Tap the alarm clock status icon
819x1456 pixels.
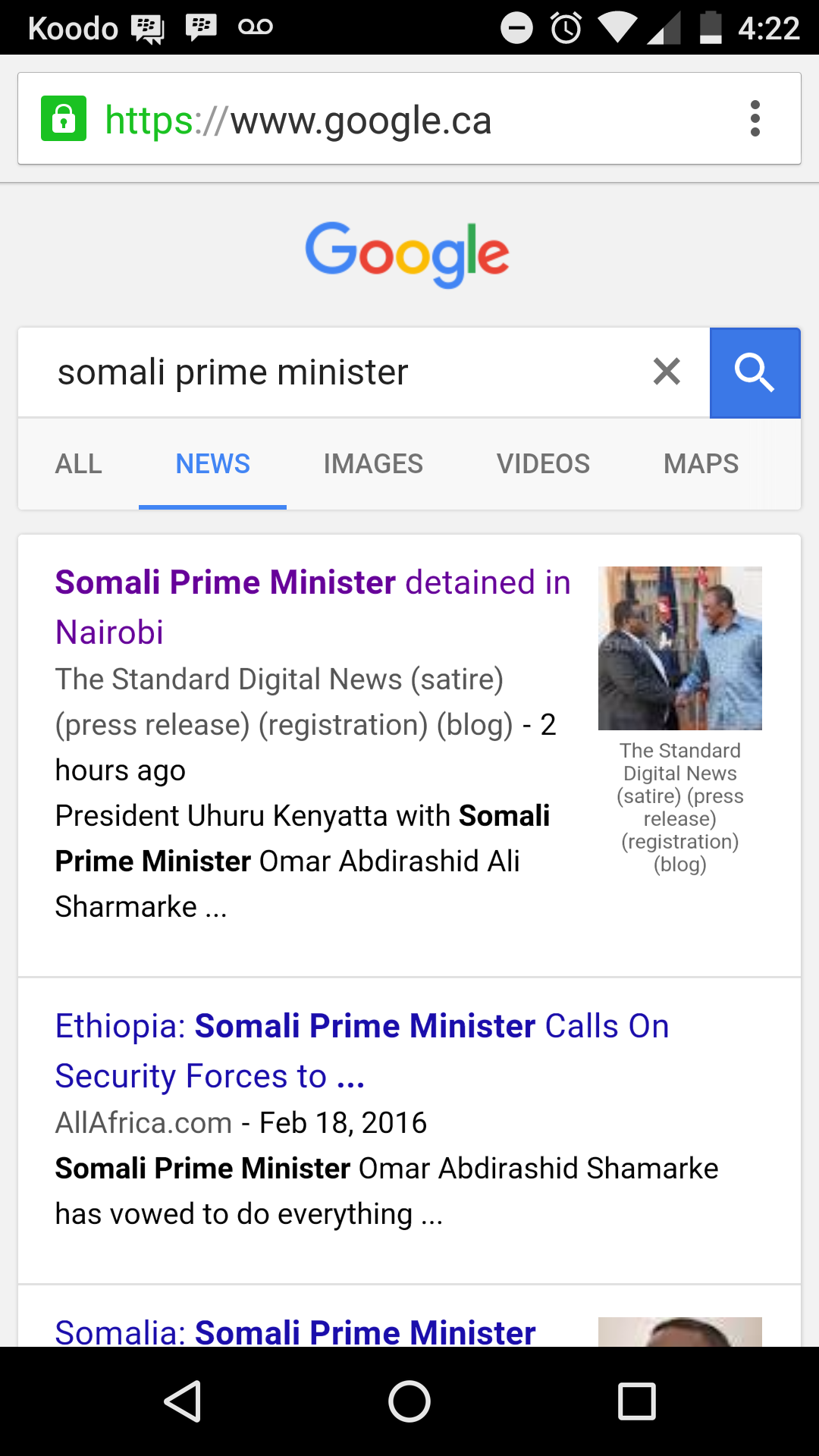[566, 28]
